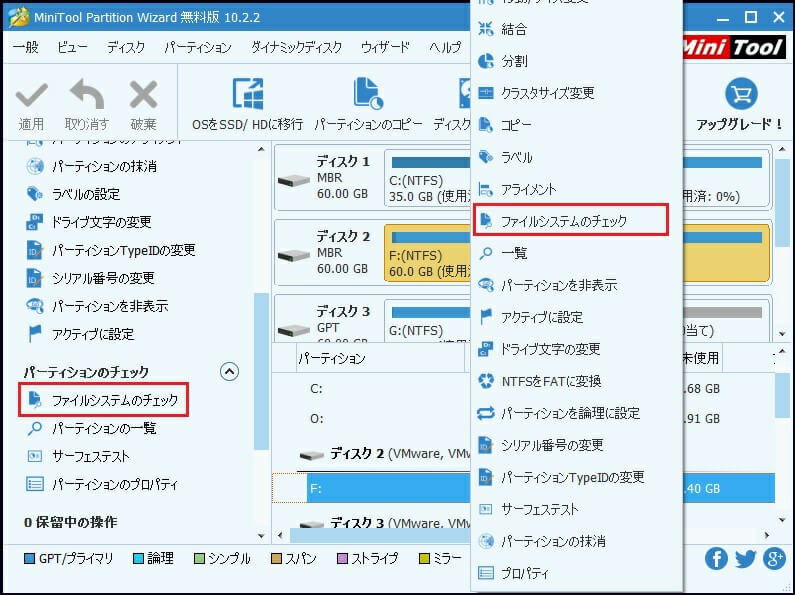
Task: Click left sidebar scroll-down arrow
Action: (261, 535)
